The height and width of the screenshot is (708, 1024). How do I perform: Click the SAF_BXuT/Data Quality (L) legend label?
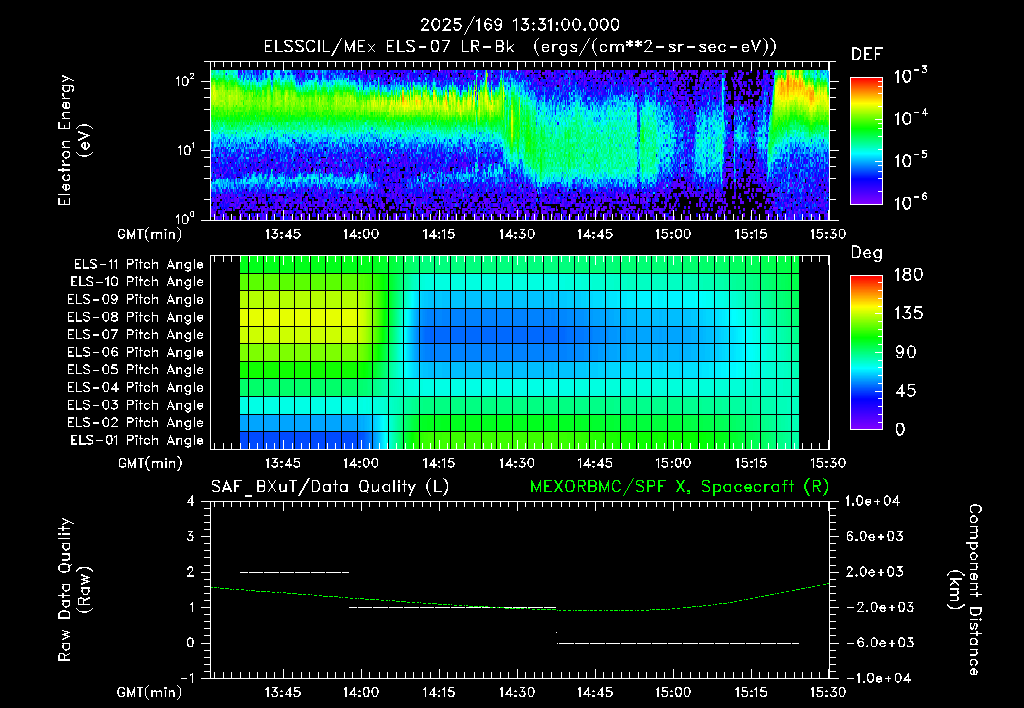click(330, 487)
